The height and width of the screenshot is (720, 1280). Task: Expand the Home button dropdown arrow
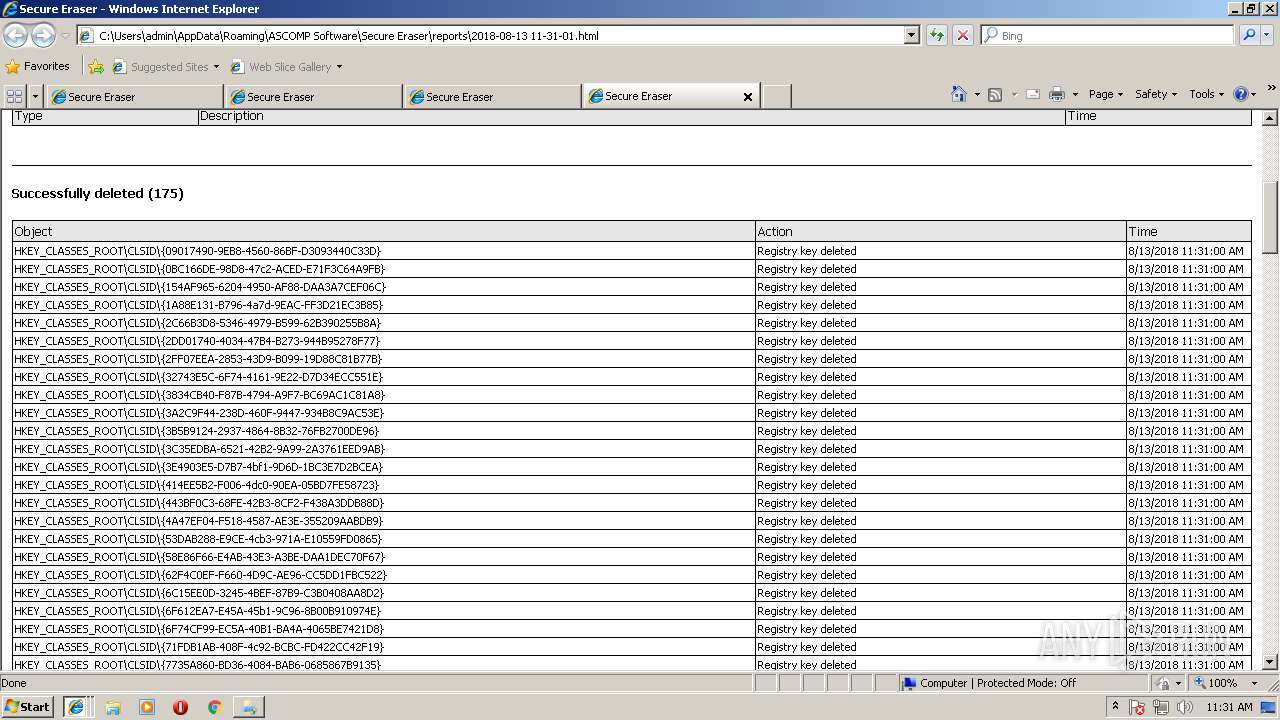[976, 95]
